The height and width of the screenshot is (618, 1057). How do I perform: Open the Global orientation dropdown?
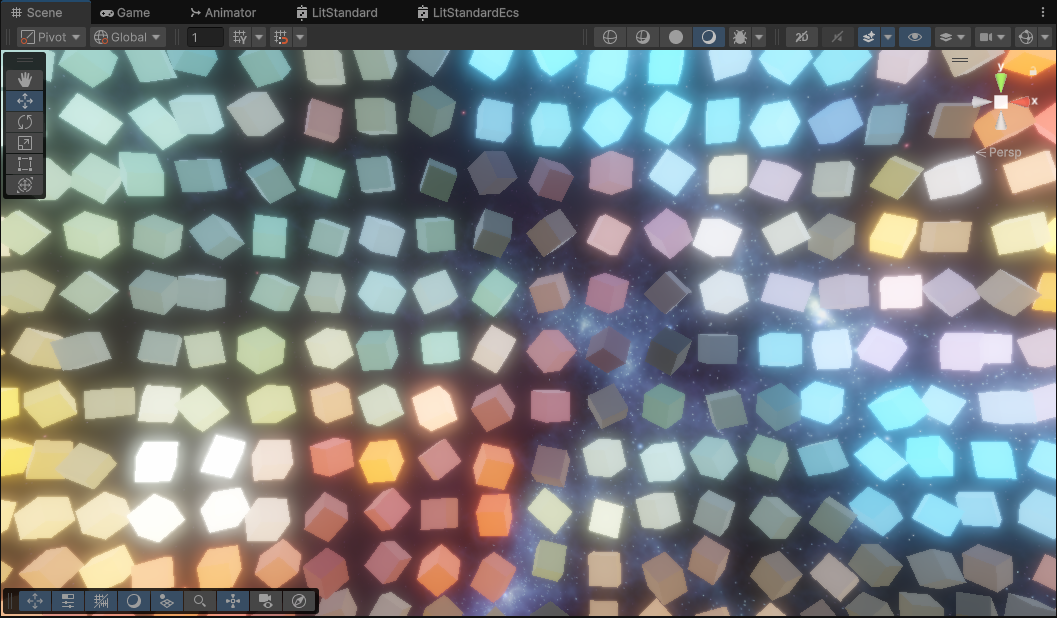click(x=127, y=36)
